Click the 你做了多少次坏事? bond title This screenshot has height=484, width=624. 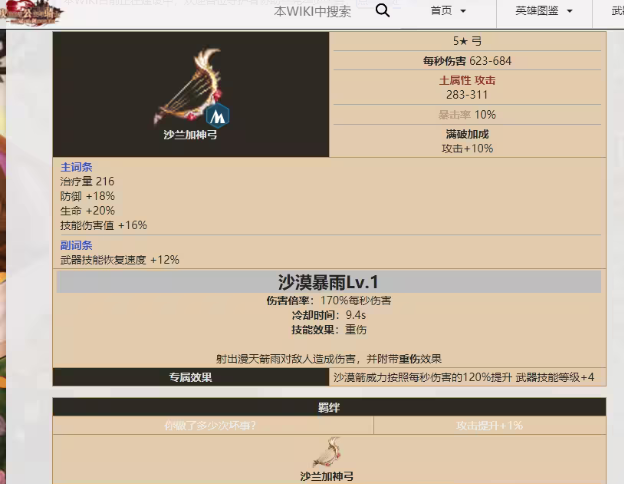[x=210, y=425]
